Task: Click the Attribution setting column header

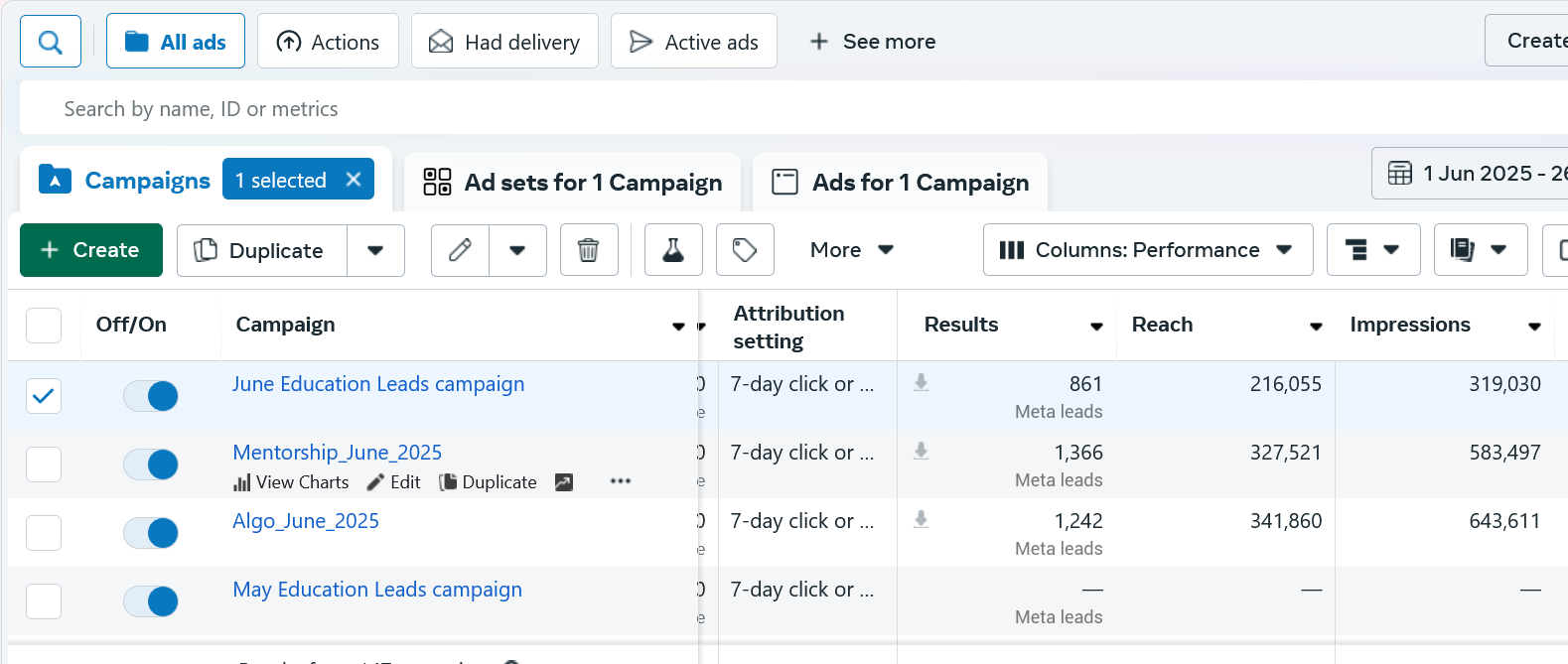Action: 789,327
